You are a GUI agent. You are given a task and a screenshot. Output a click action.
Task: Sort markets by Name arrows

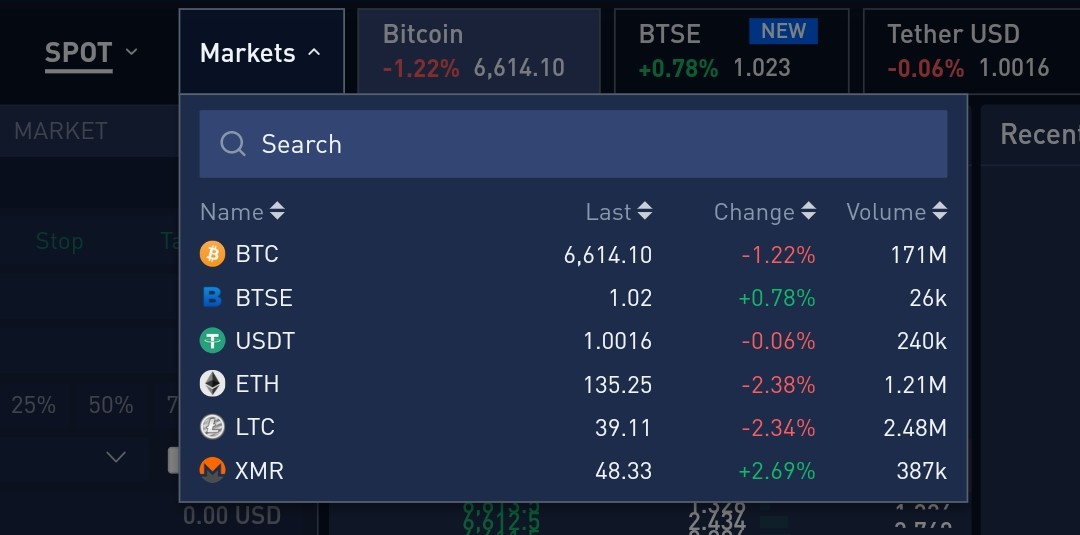tap(277, 212)
